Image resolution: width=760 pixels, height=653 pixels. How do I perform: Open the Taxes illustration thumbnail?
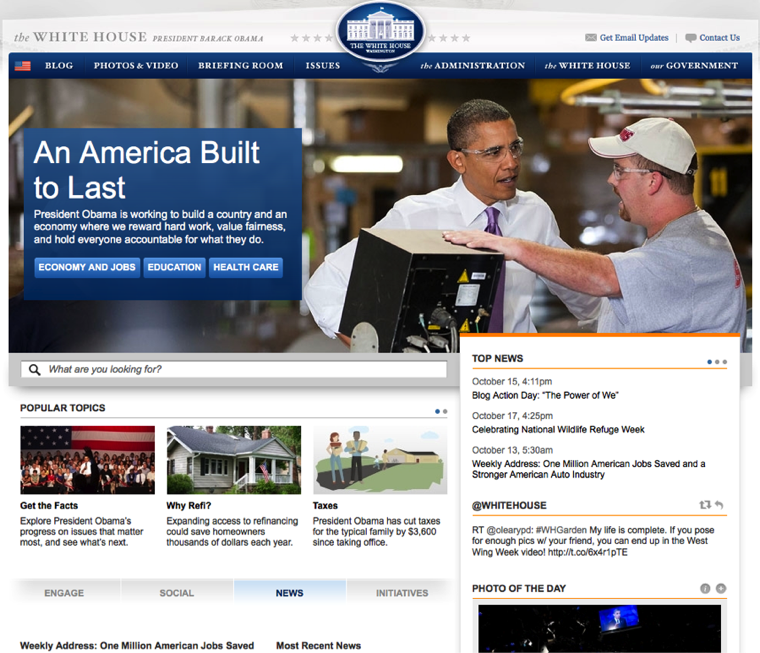380,460
